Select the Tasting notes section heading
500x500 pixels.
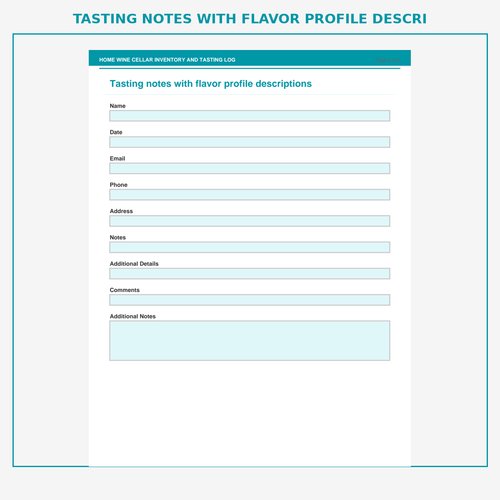(x=211, y=84)
